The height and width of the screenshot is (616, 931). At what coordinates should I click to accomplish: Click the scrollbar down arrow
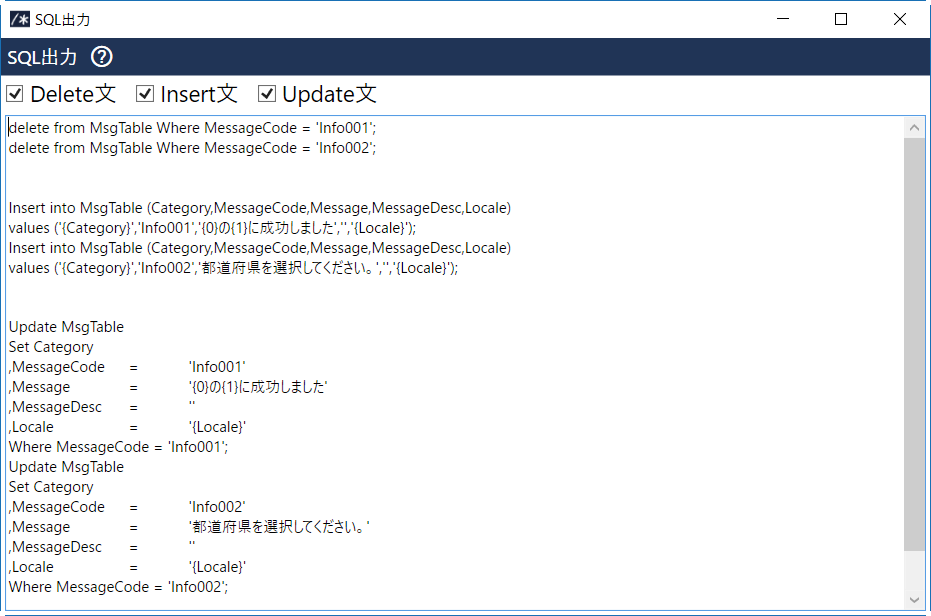(x=914, y=598)
